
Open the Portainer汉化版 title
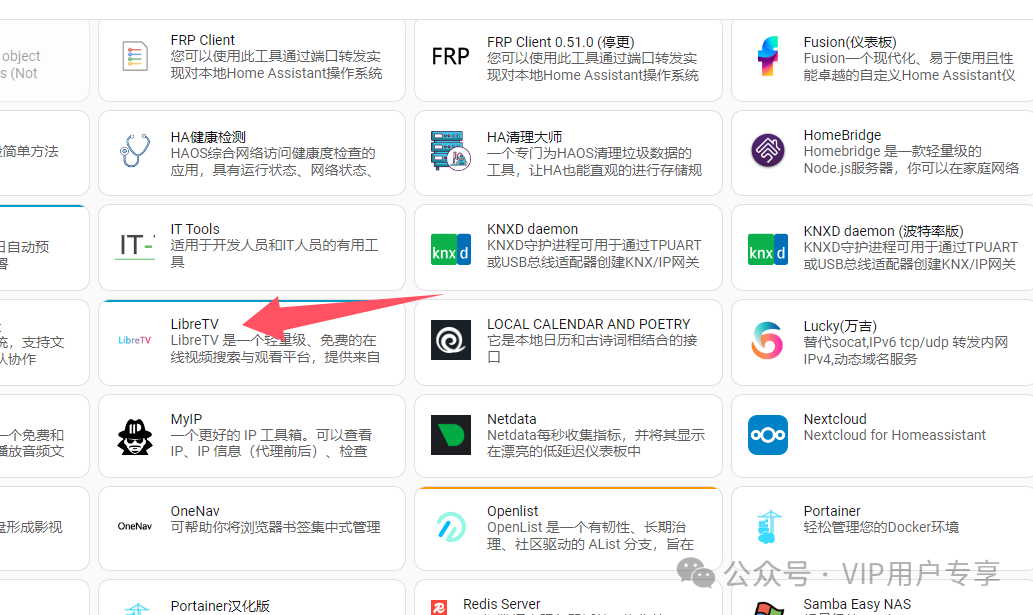point(220,606)
